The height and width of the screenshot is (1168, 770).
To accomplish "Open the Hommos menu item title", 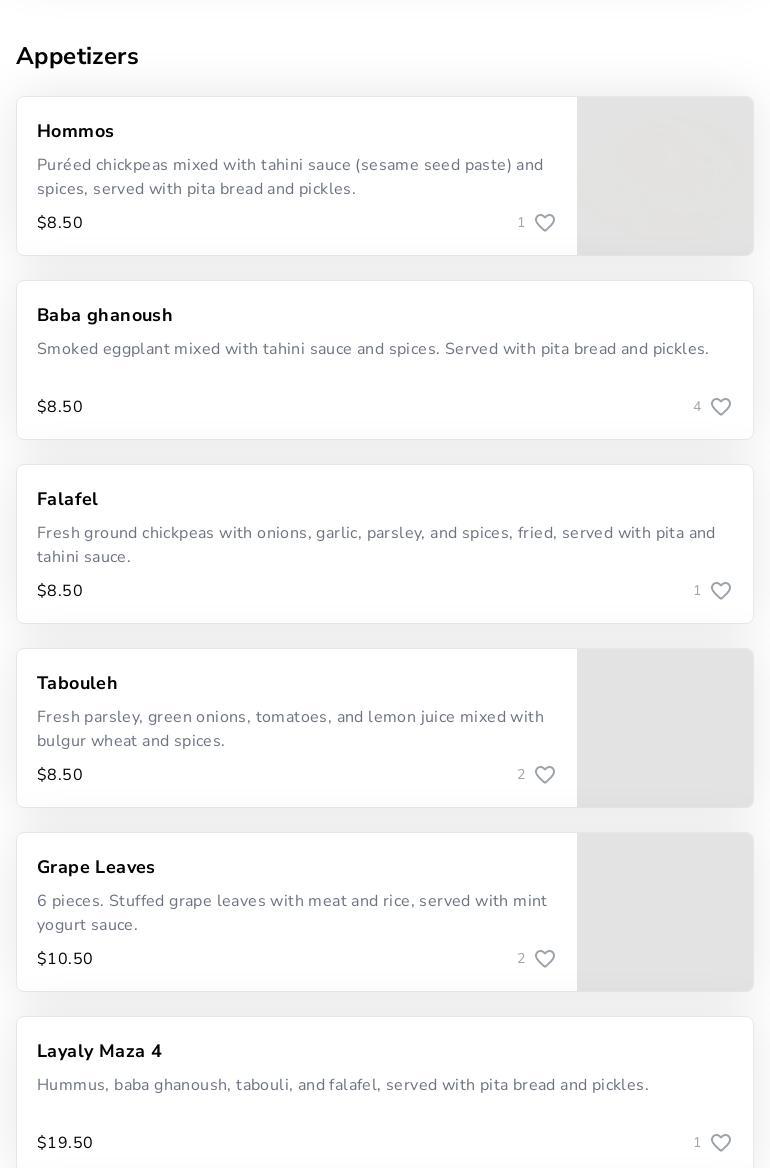I will pos(75,131).
